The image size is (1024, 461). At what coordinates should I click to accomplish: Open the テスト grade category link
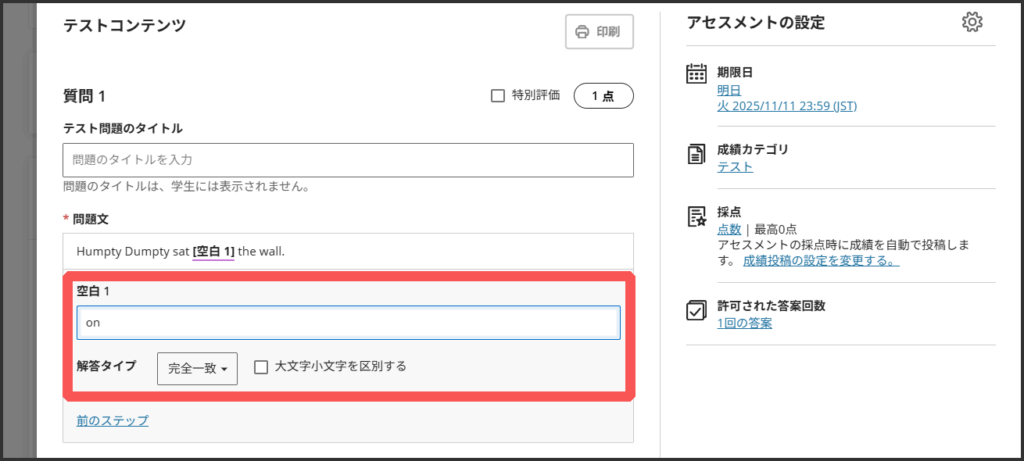735,167
